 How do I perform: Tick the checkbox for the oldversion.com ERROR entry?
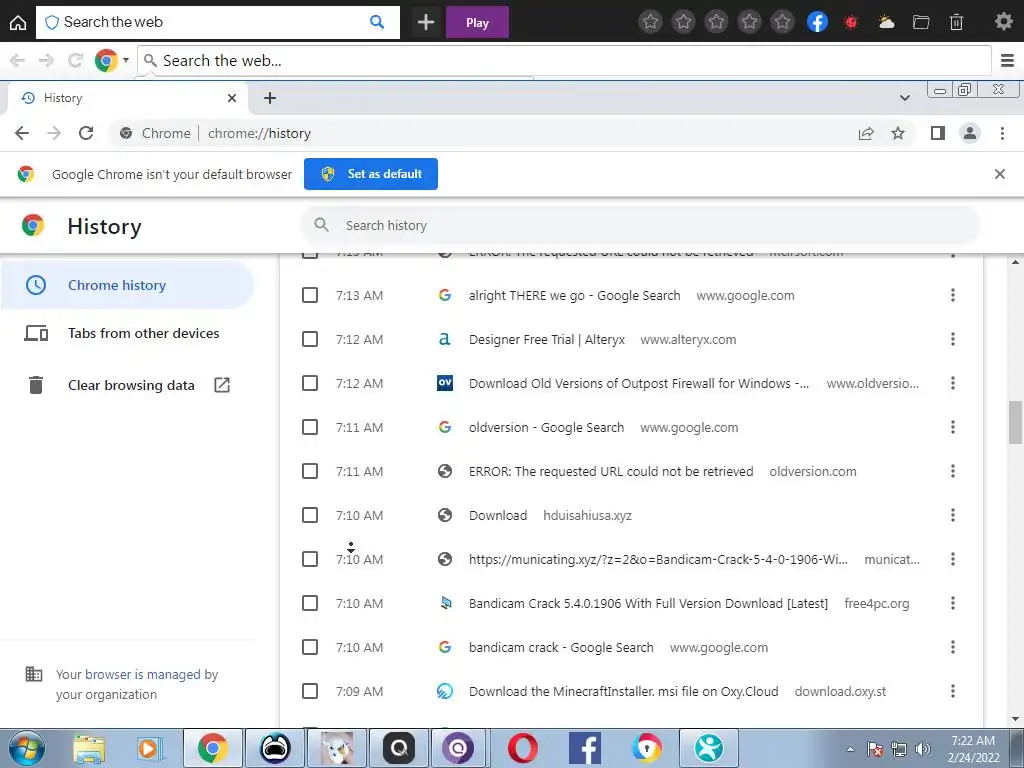310,471
